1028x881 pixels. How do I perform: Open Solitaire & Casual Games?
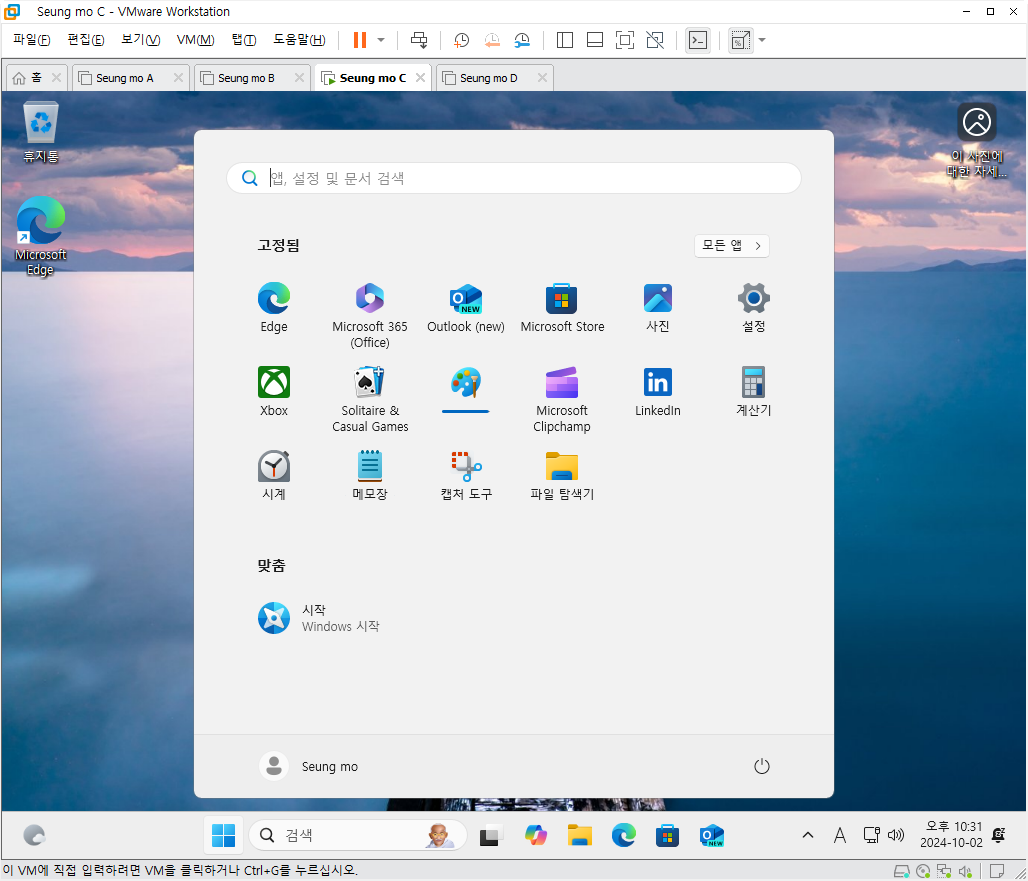click(x=370, y=400)
